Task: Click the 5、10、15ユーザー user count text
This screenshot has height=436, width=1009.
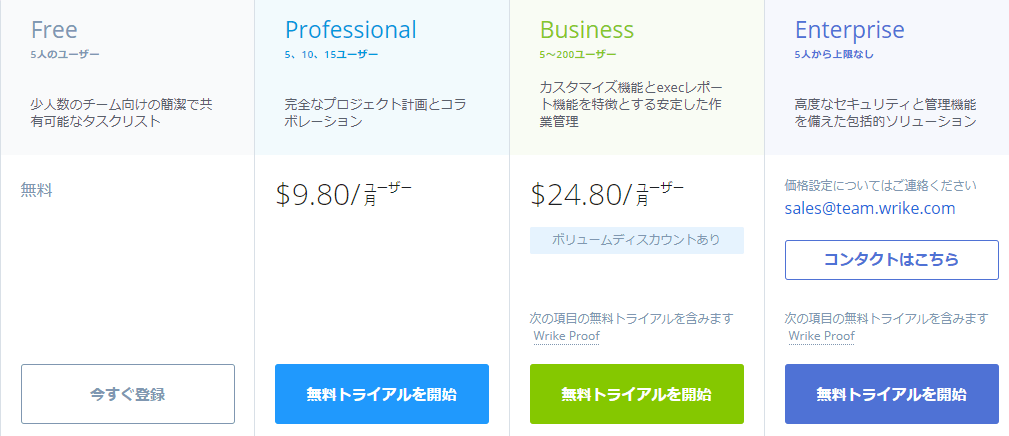Action: pyautogui.click(x=331, y=55)
